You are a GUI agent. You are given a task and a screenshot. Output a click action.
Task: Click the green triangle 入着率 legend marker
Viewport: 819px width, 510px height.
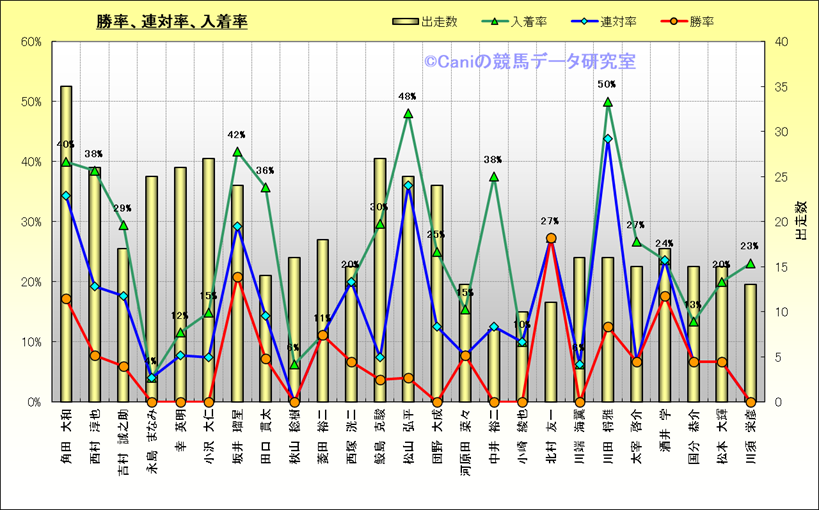(x=493, y=20)
